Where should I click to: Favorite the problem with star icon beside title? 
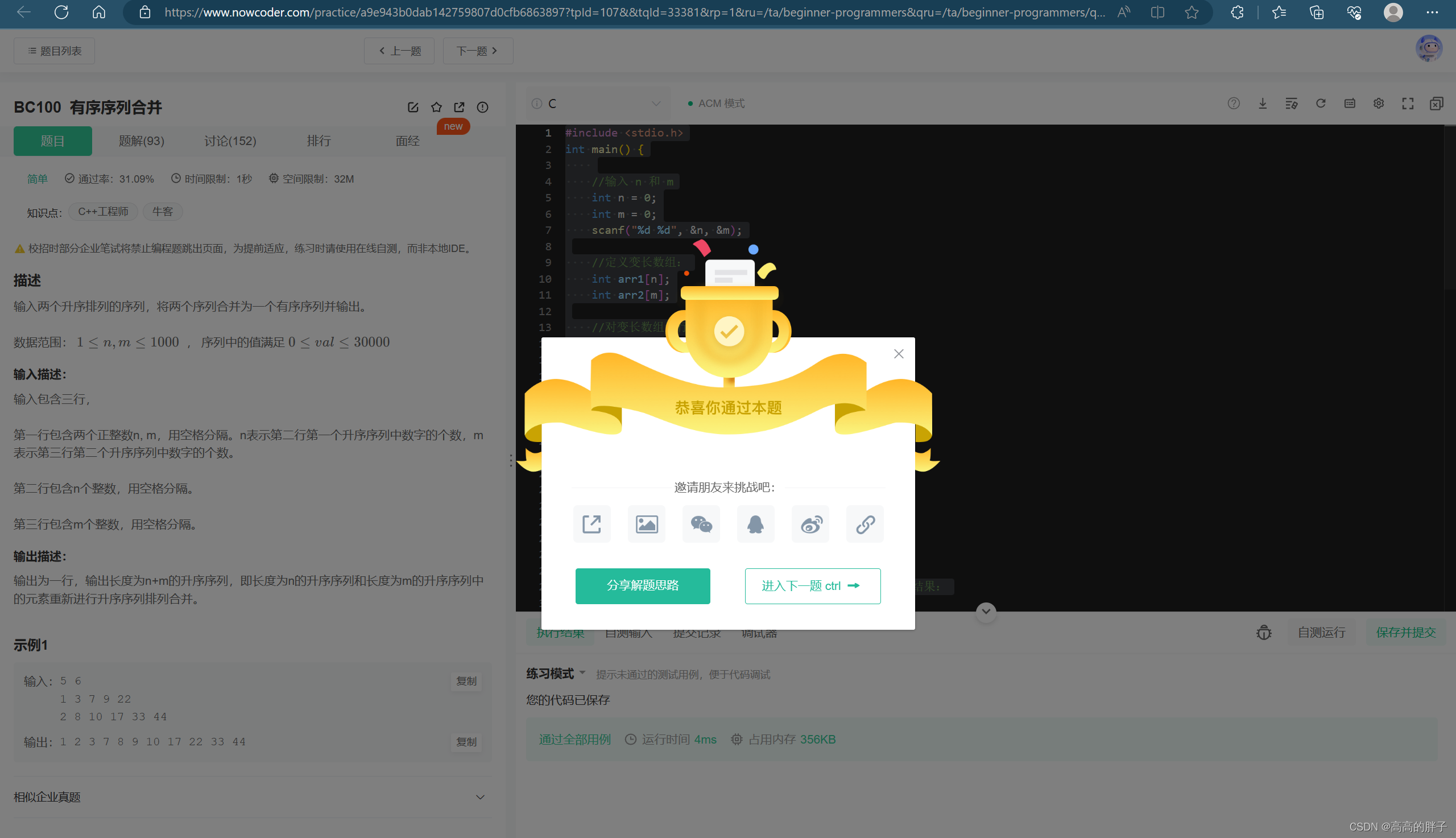pos(437,108)
